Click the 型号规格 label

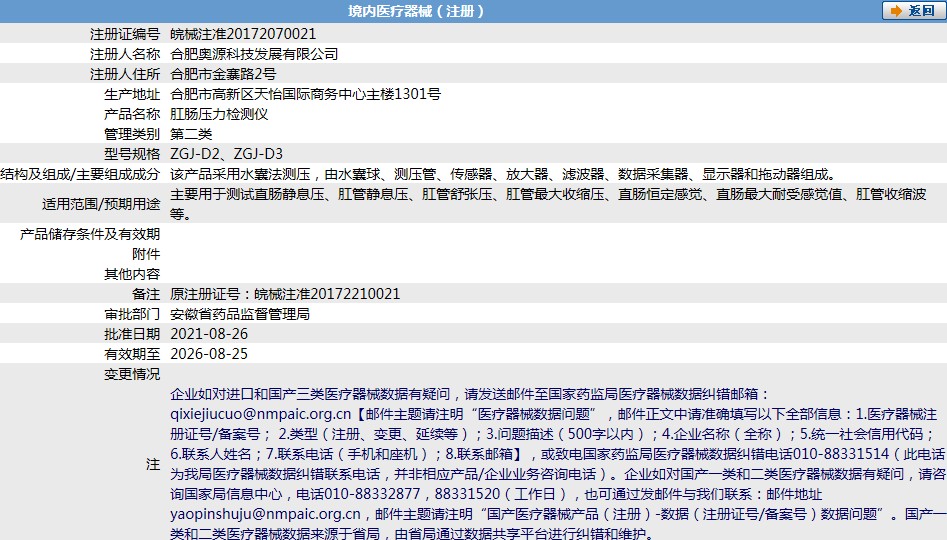(x=132, y=153)
